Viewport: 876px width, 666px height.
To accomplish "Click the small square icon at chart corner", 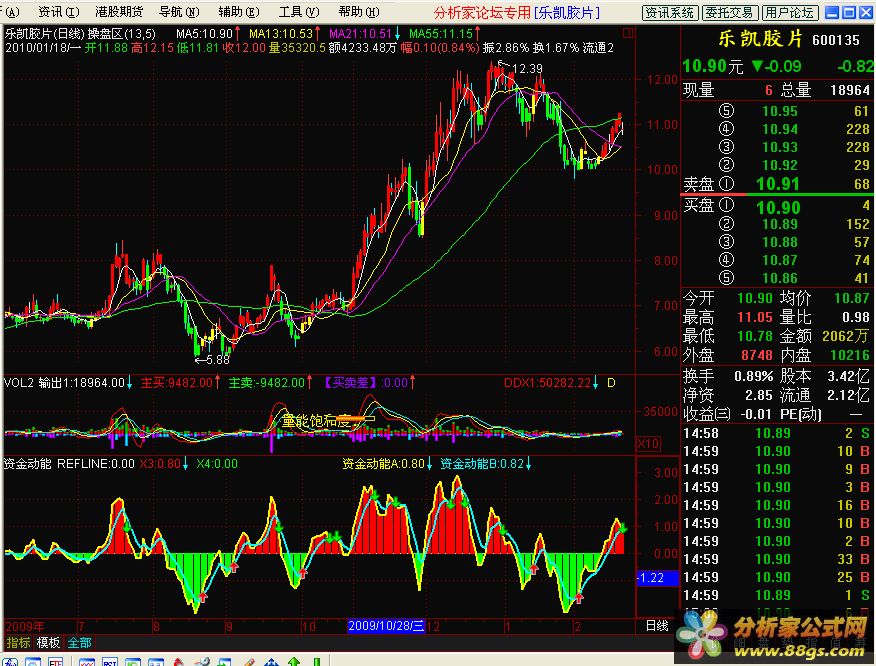I will [x=628, y=34].
